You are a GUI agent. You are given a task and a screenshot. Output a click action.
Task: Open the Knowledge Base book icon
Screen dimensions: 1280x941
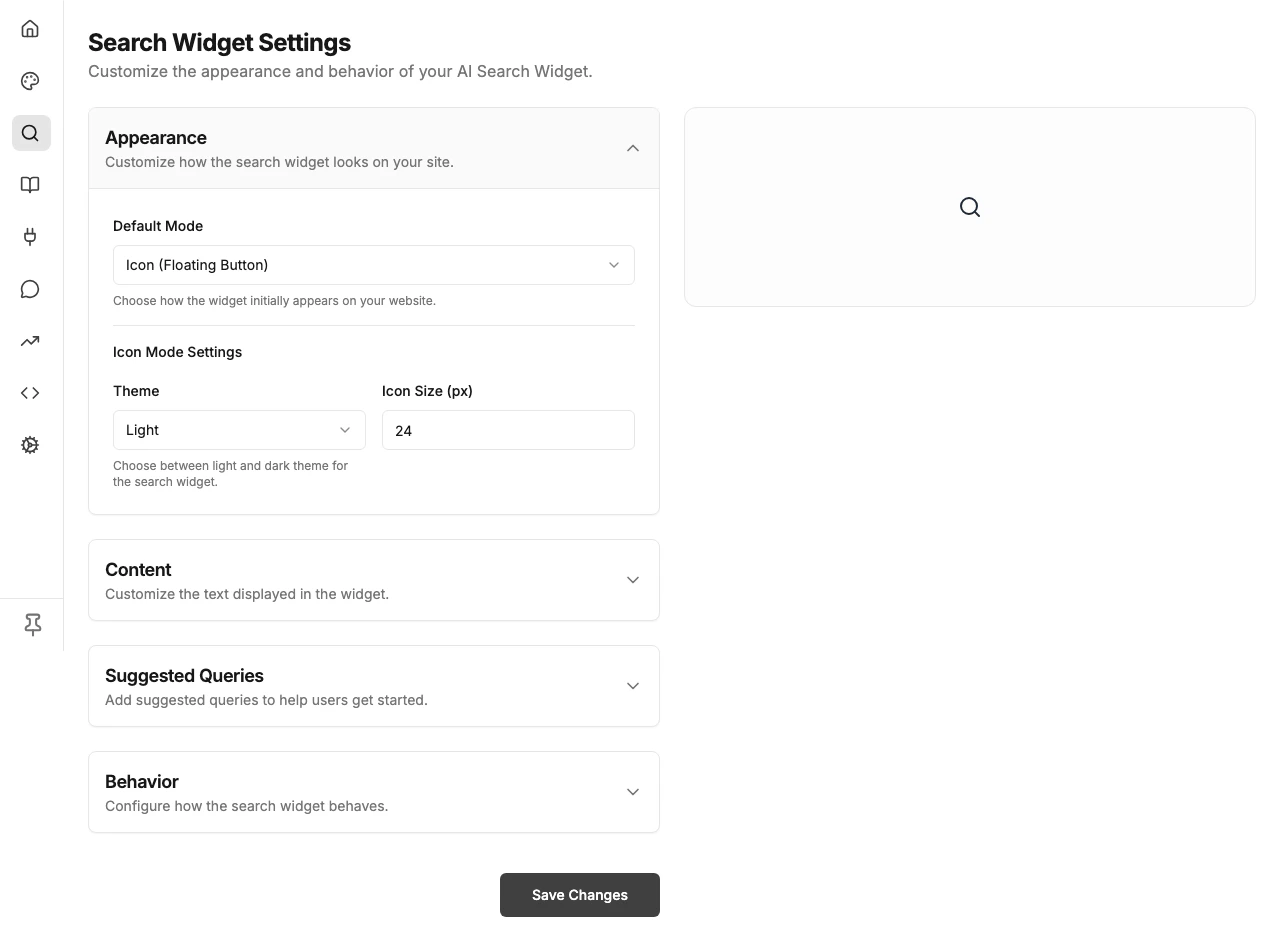click(29, 184)
